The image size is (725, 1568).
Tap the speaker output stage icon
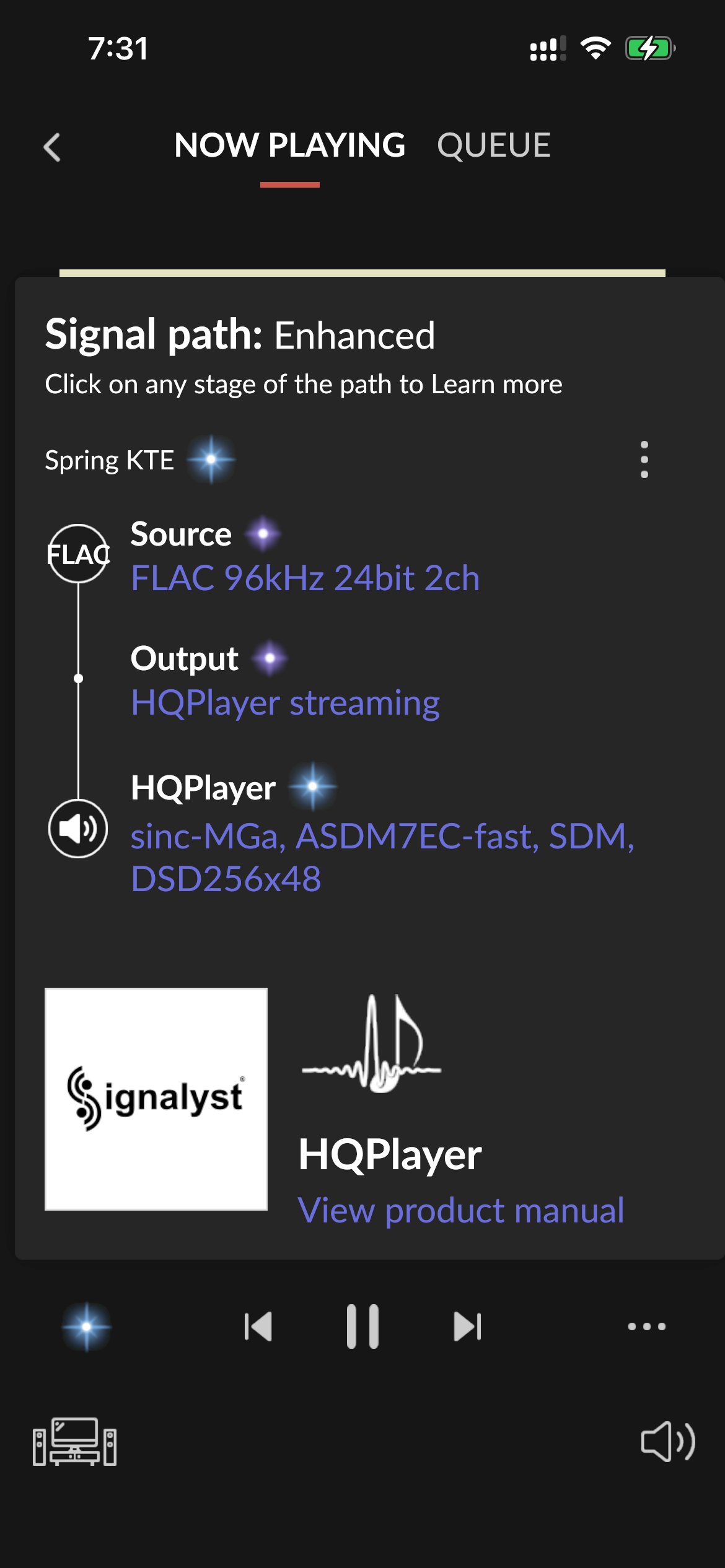[78, 829]
